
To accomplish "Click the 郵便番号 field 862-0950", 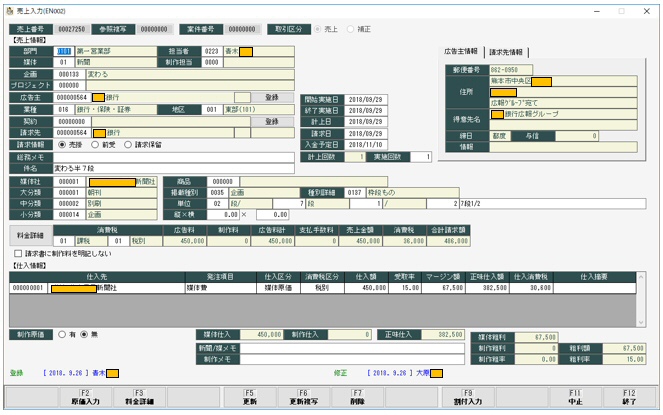I will (511, 70).
